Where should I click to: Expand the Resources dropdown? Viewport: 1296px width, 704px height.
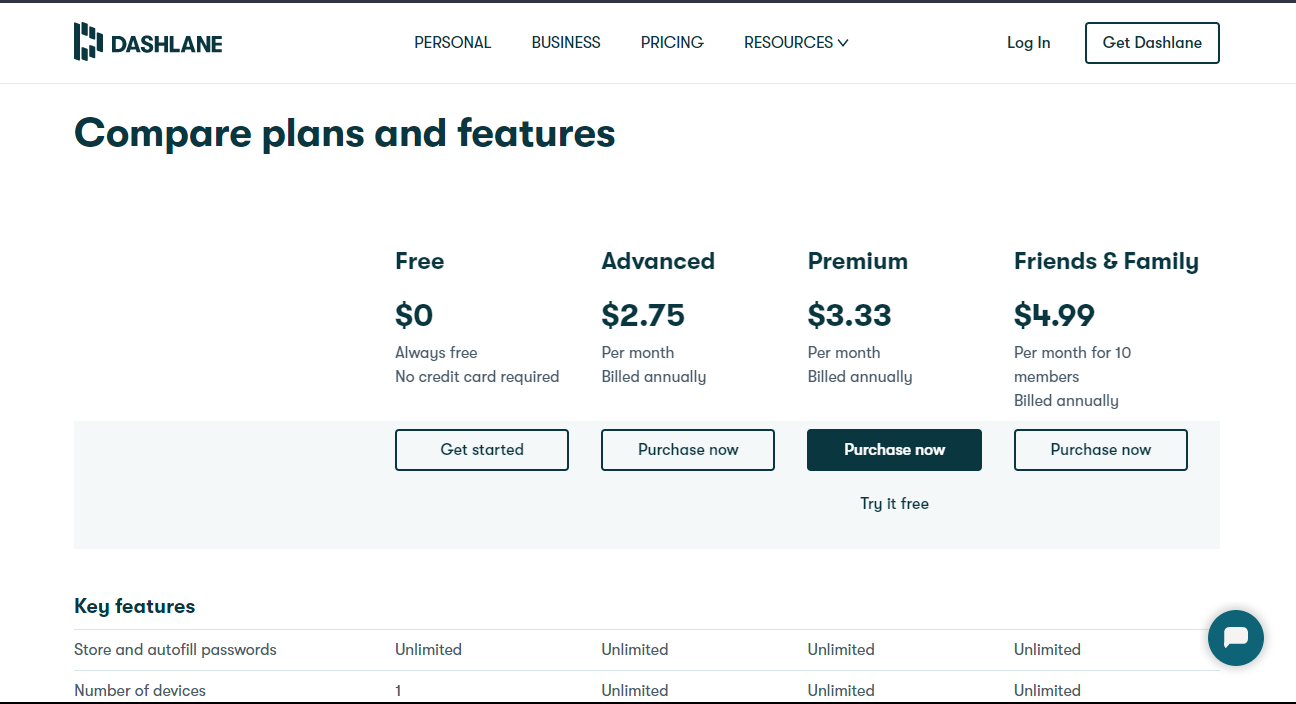pos(796,42)
